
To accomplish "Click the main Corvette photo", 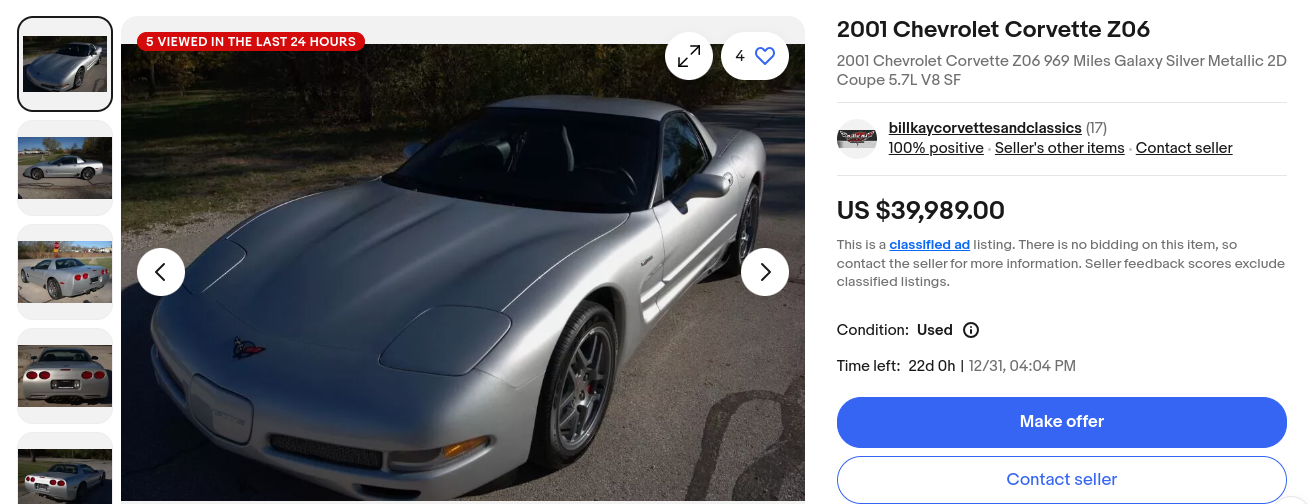I will point(463,270).
